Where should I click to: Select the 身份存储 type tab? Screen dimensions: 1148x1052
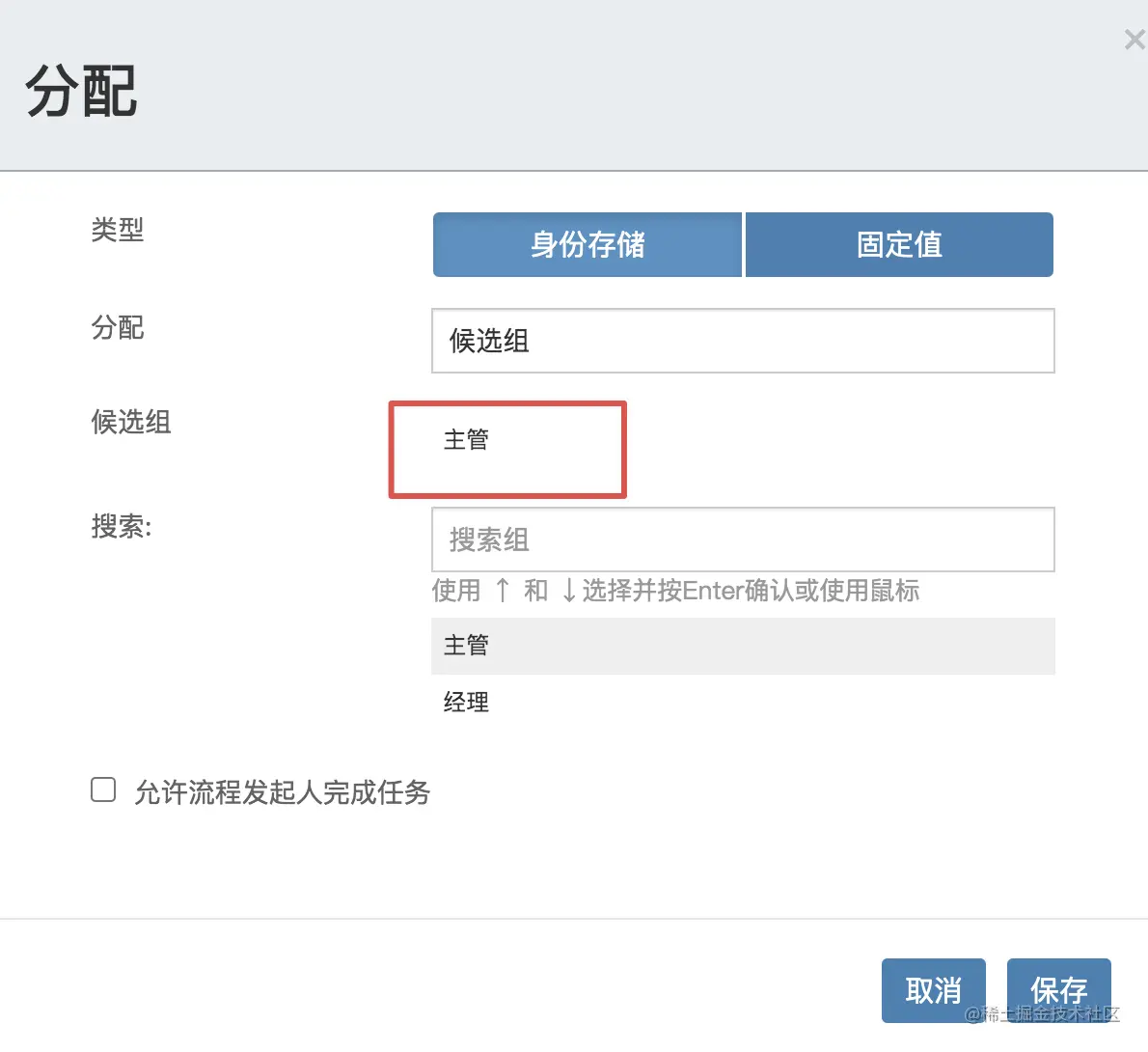588,245
